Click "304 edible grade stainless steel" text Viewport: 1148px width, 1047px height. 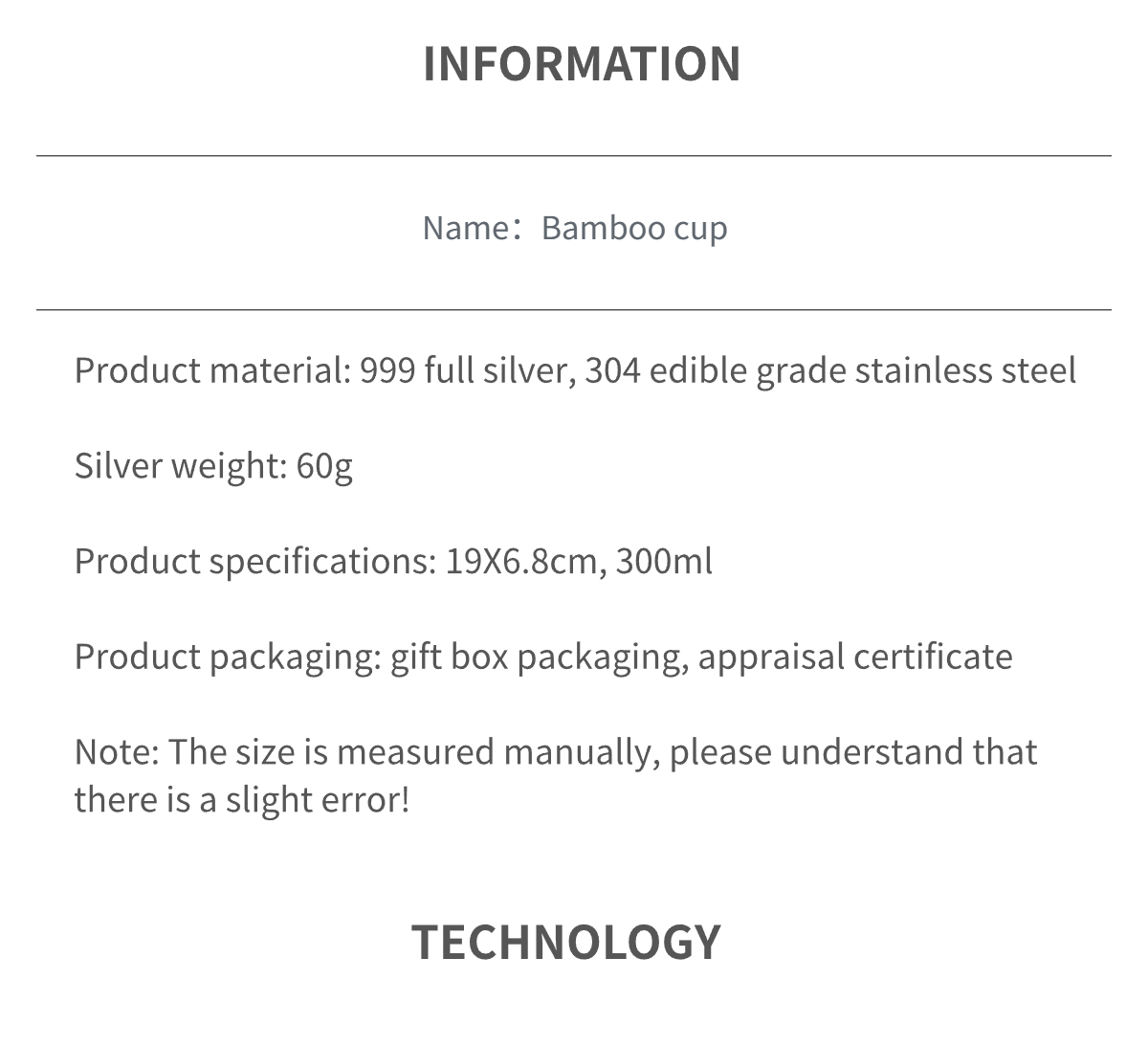pos(830,370)
